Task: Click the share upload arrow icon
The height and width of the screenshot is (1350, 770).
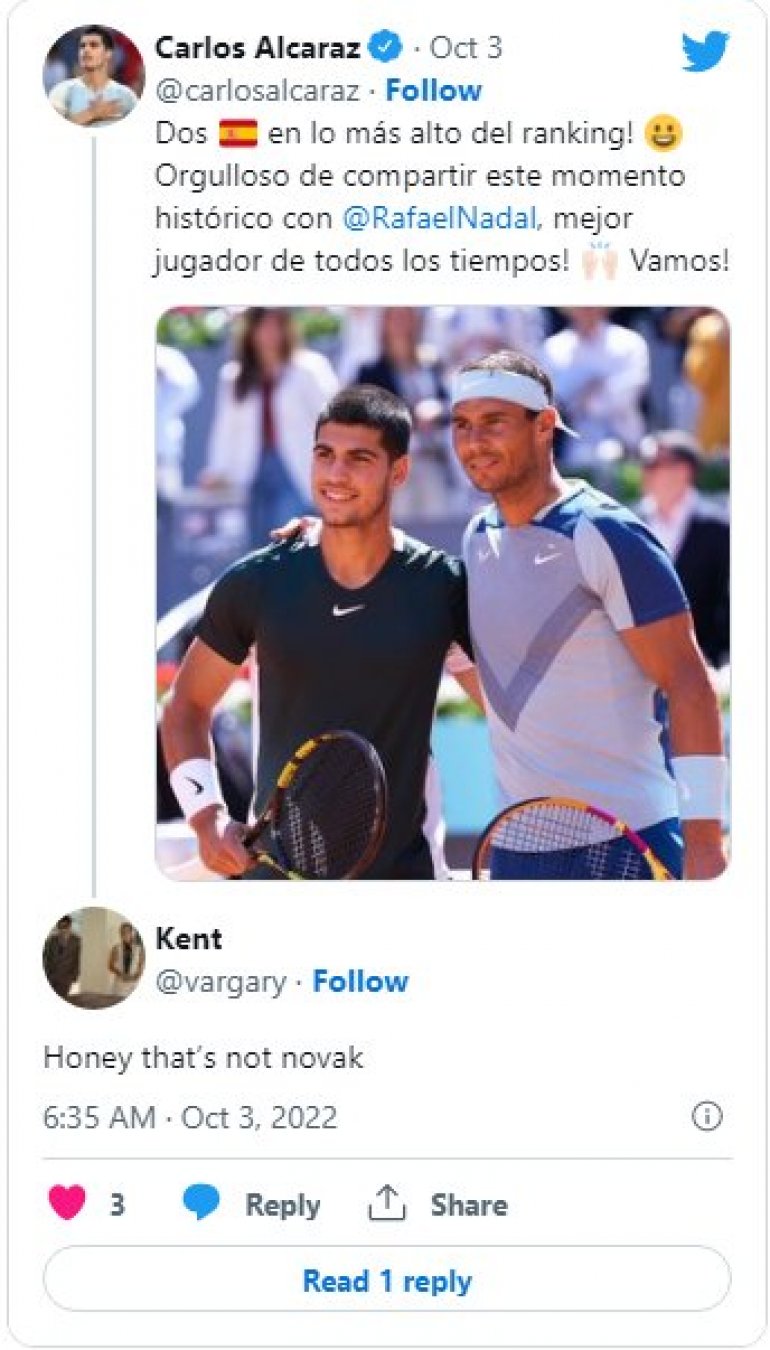Action: tap(386, 1204)
